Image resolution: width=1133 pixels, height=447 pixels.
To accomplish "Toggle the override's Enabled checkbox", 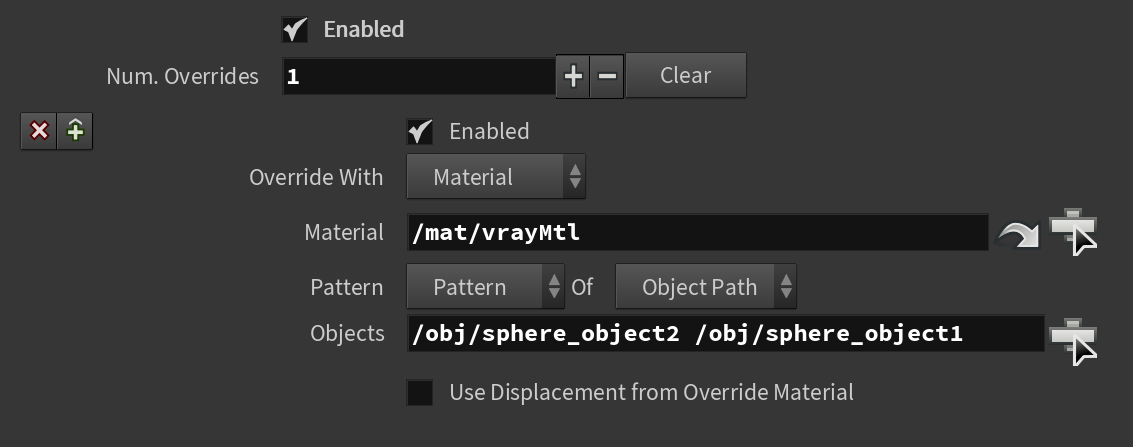I will (420, 131).
